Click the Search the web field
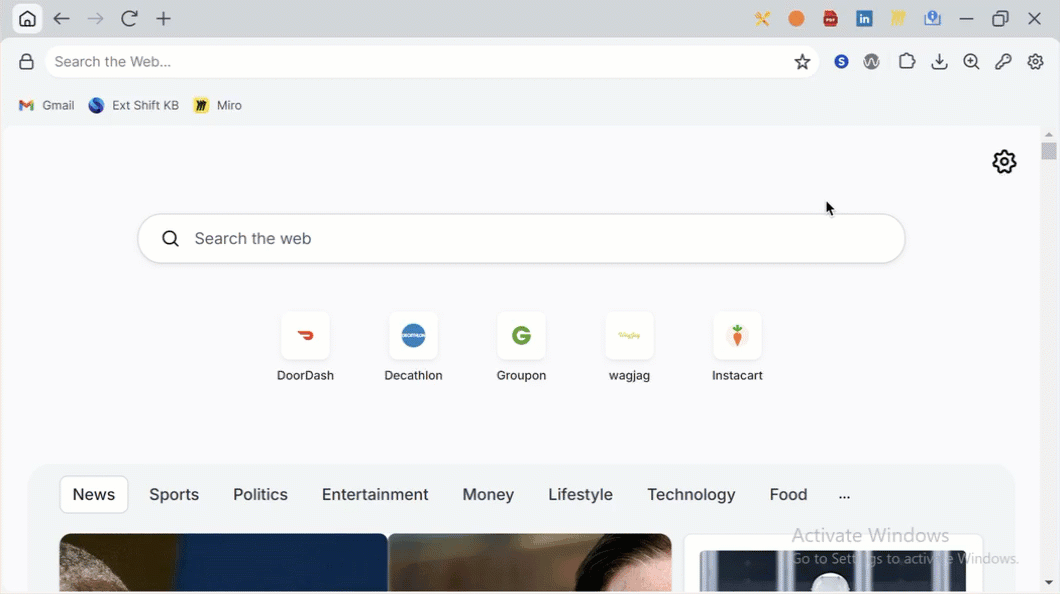Screen dimensions: 1060x594 pos(520,239)
